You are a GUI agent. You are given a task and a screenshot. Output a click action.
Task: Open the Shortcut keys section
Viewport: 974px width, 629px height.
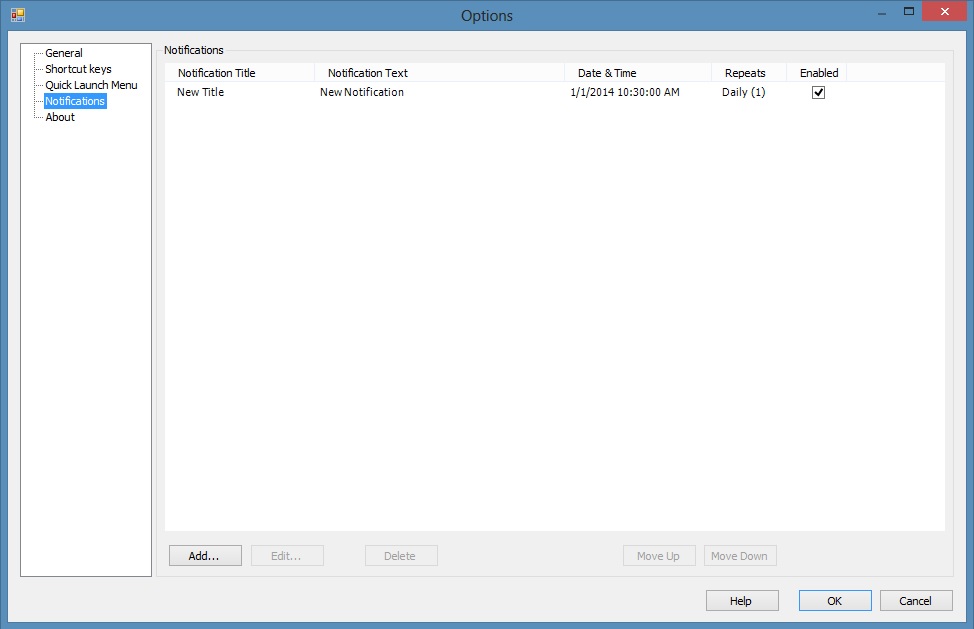click(x=78, y=69)
